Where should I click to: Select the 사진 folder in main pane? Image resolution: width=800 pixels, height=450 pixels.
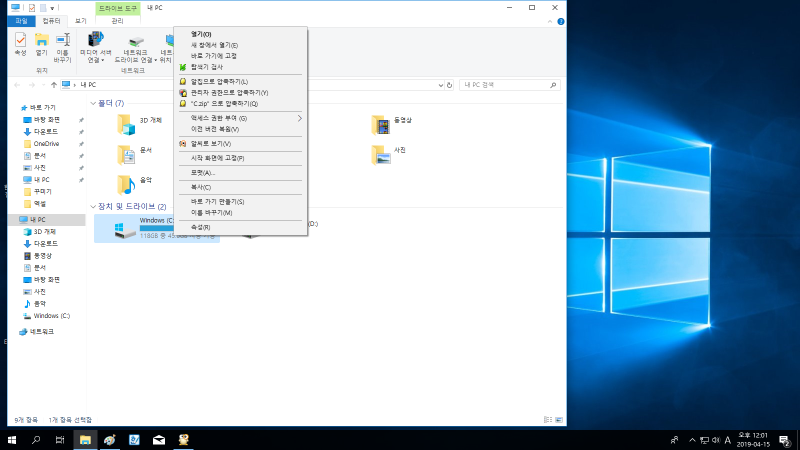point(389,154)
